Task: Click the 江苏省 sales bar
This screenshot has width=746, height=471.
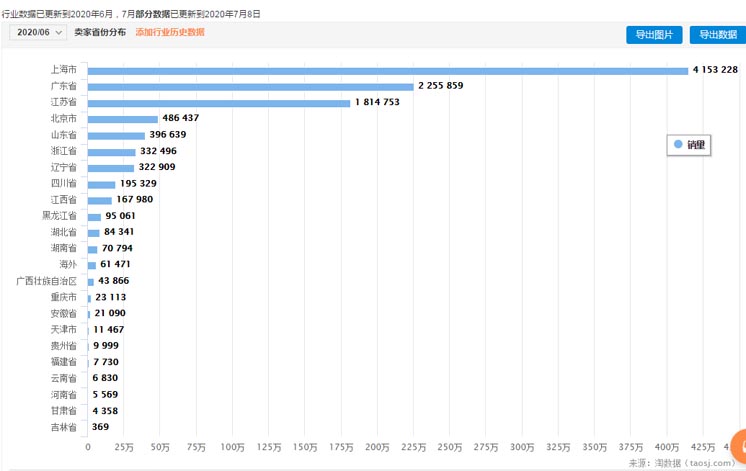Action: [218, 103]
